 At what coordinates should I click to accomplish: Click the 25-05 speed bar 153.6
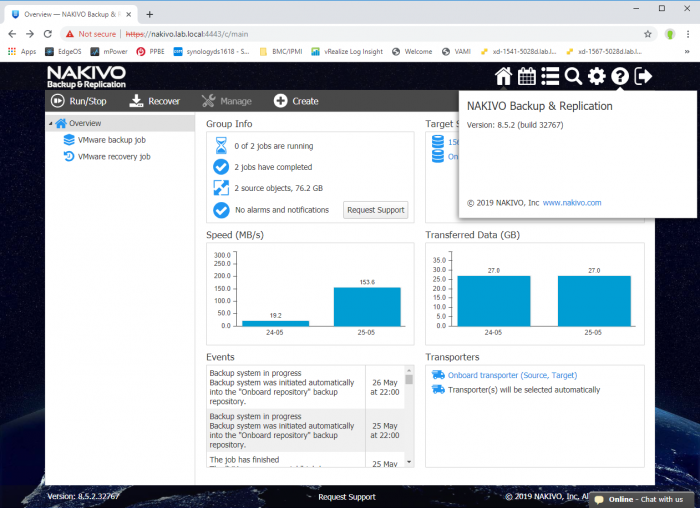[367, 307]
